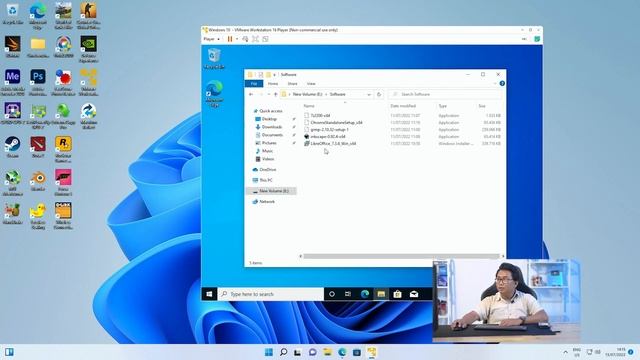This screenshot has width=640, height=360.
Task: Select OneDrive in the navigation pane
Action: pyautogui.click(x=268, y=169)
